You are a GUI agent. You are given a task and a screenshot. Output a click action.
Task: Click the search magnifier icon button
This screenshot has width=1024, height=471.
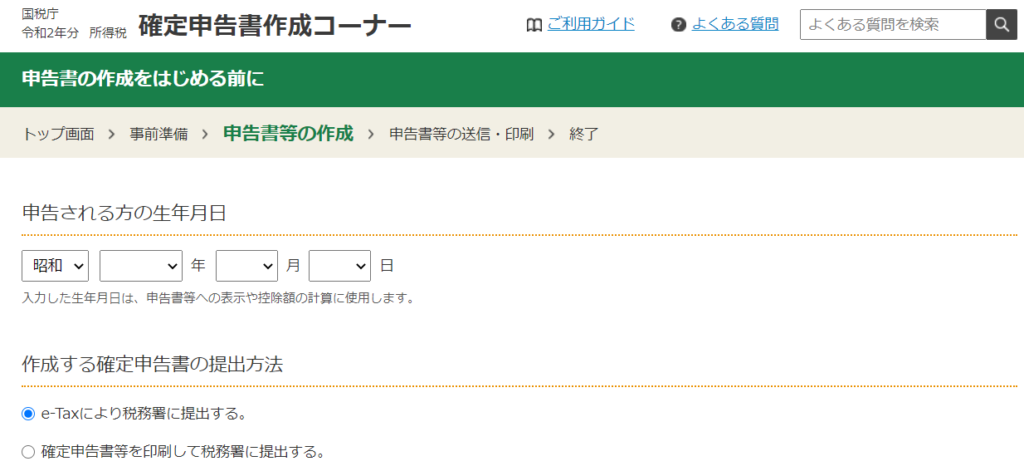1002,25
